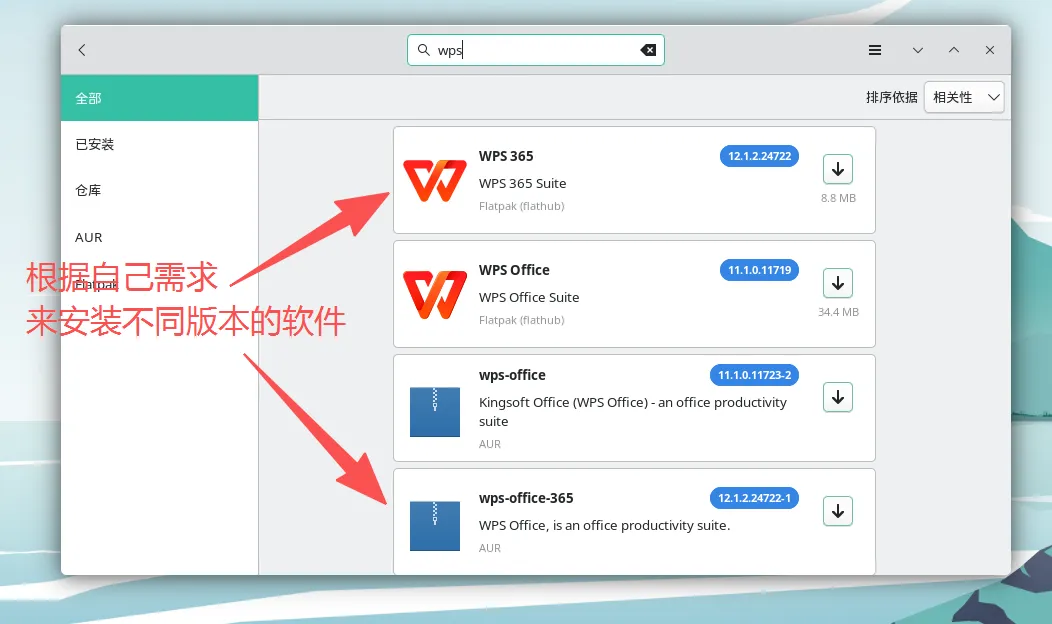The image size is (1052, 624).
Task: Click the 8.8 MB size label
Action: (x=838, y=198)
